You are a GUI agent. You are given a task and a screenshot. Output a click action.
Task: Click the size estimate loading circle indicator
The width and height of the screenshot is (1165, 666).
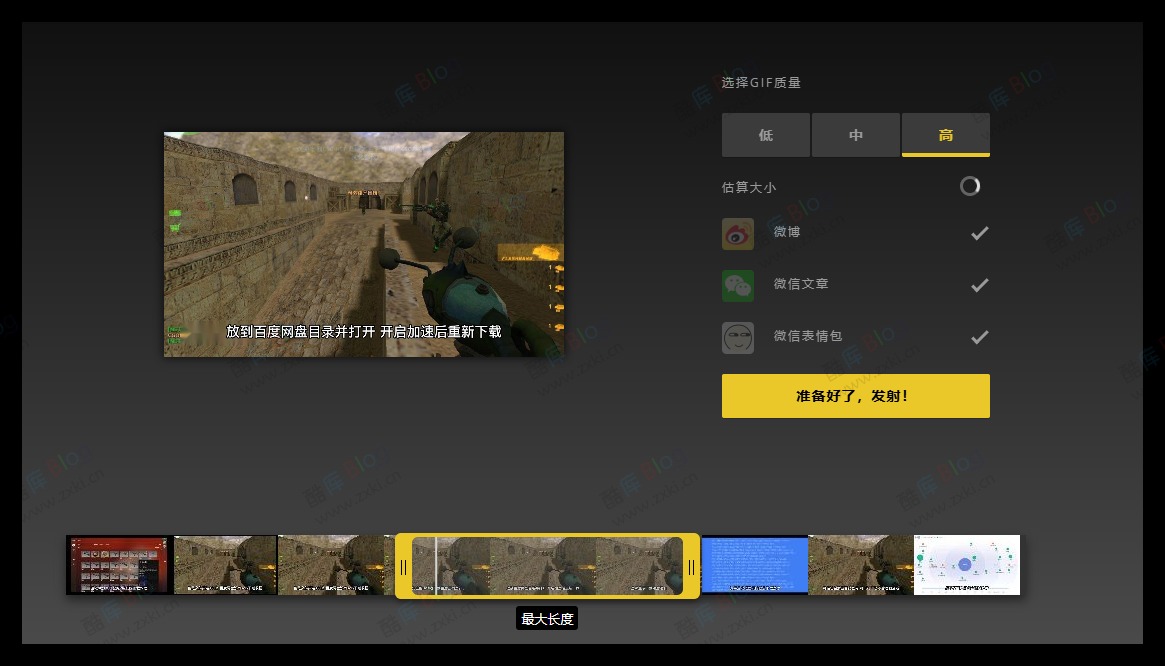970,186
